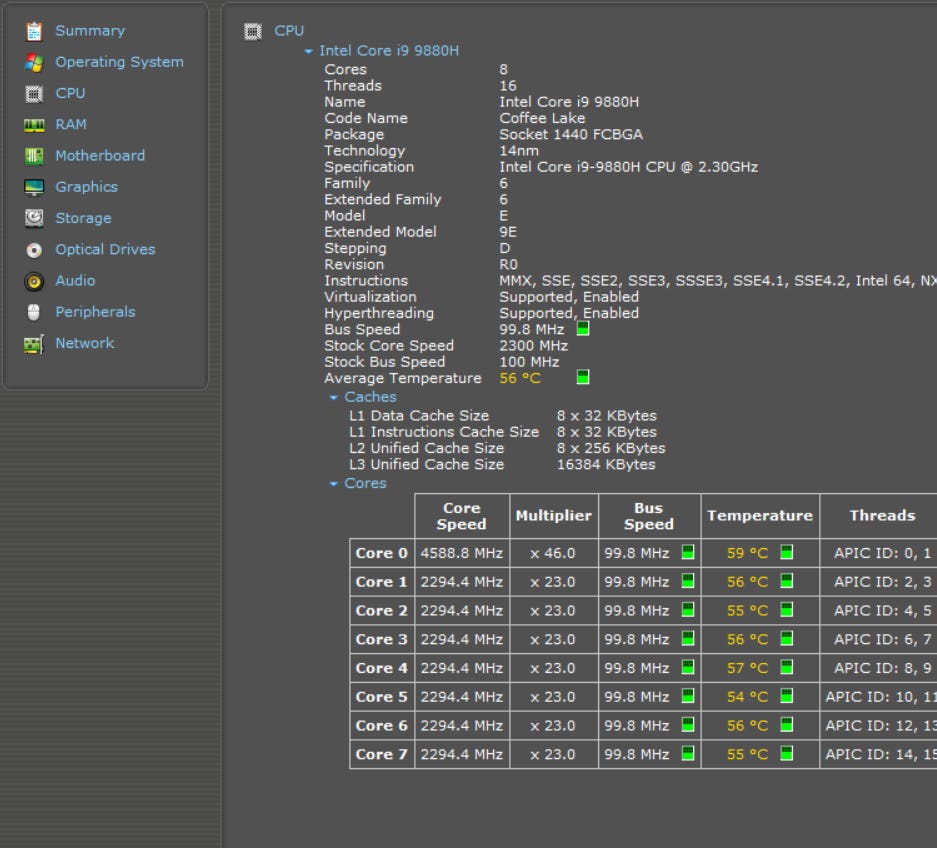
Task: Collapse the Cores section arrow
Action: tap(334, 484)
